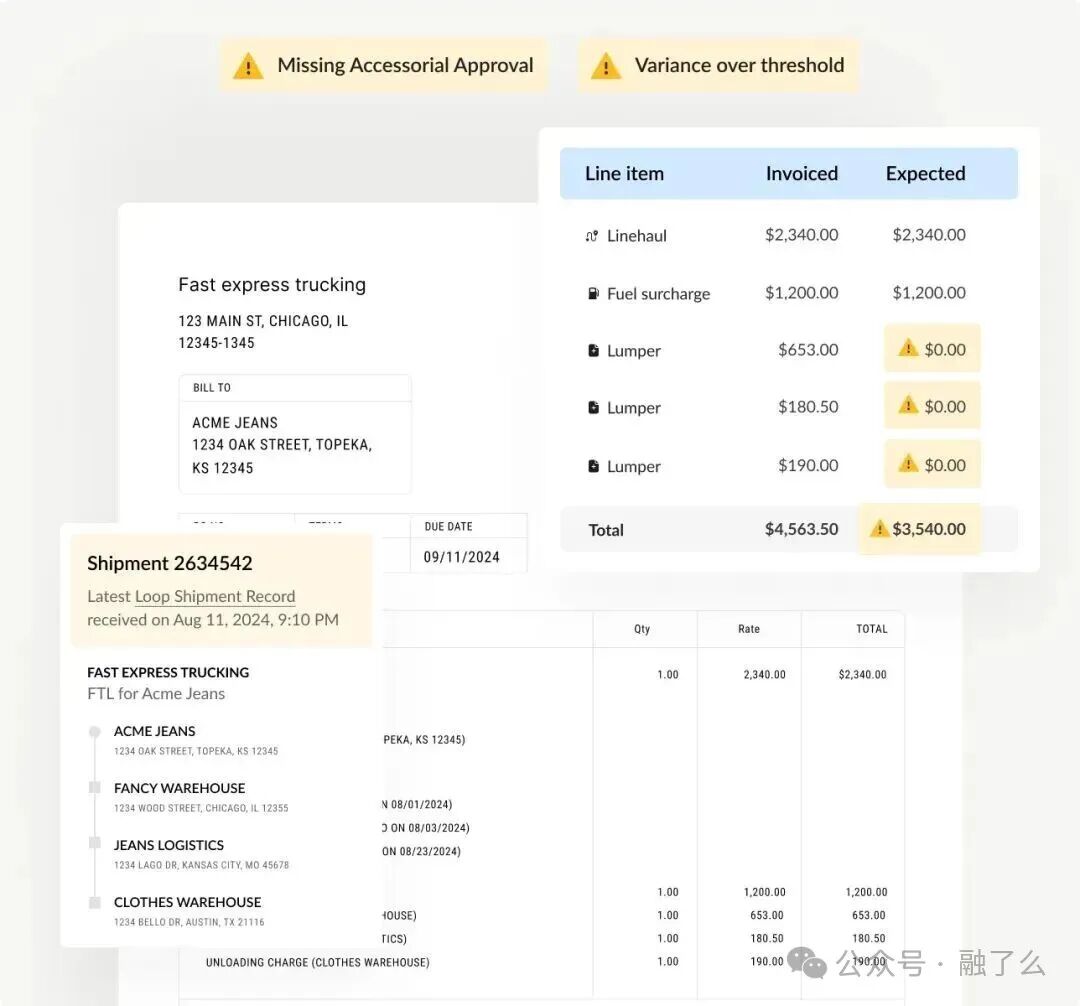Click the Shipment 2634542 header

click(x=170, y=563)
